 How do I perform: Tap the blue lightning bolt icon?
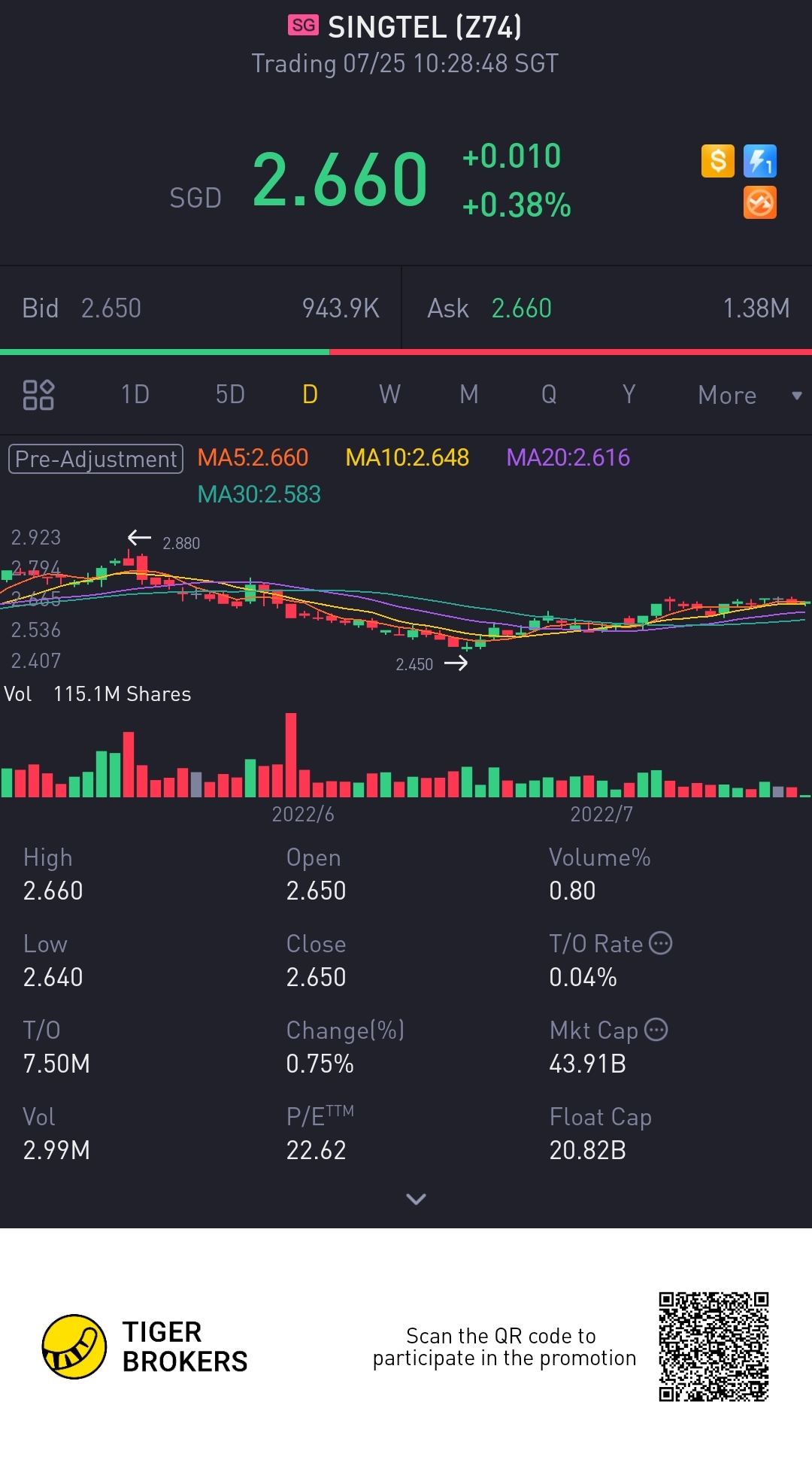coord(760,161)
